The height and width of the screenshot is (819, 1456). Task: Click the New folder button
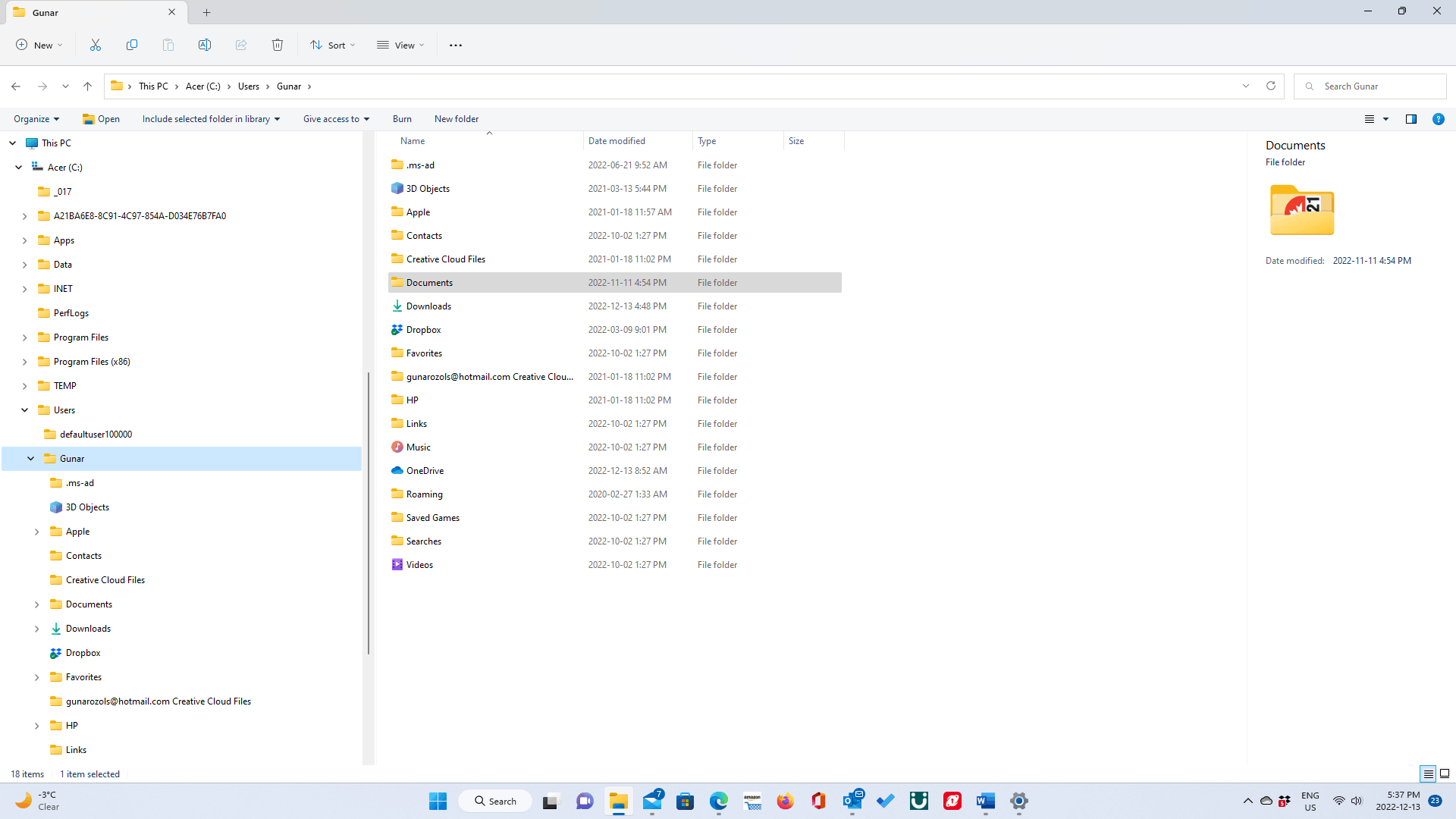click(x=456, y=118)
